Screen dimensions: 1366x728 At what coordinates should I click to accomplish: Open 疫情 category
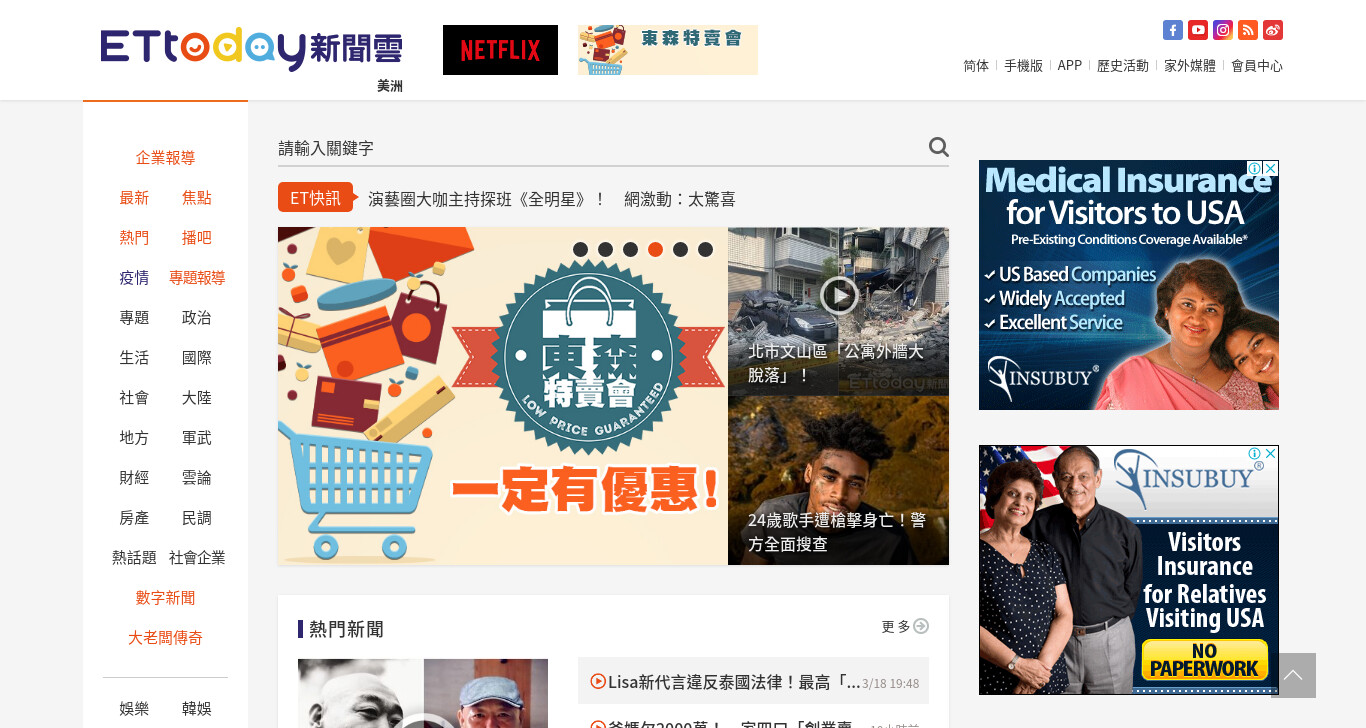(134, 278)
